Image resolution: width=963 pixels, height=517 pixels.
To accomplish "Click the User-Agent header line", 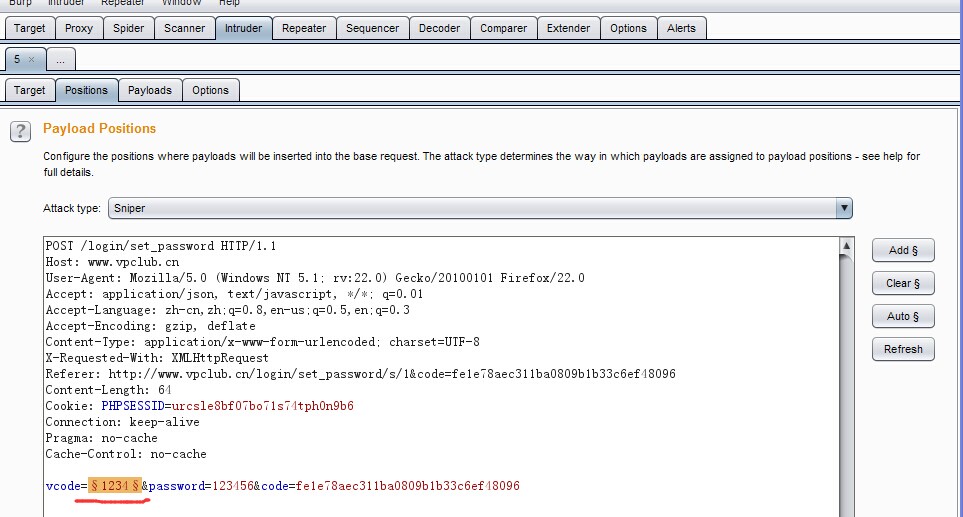I will point(315,278).
